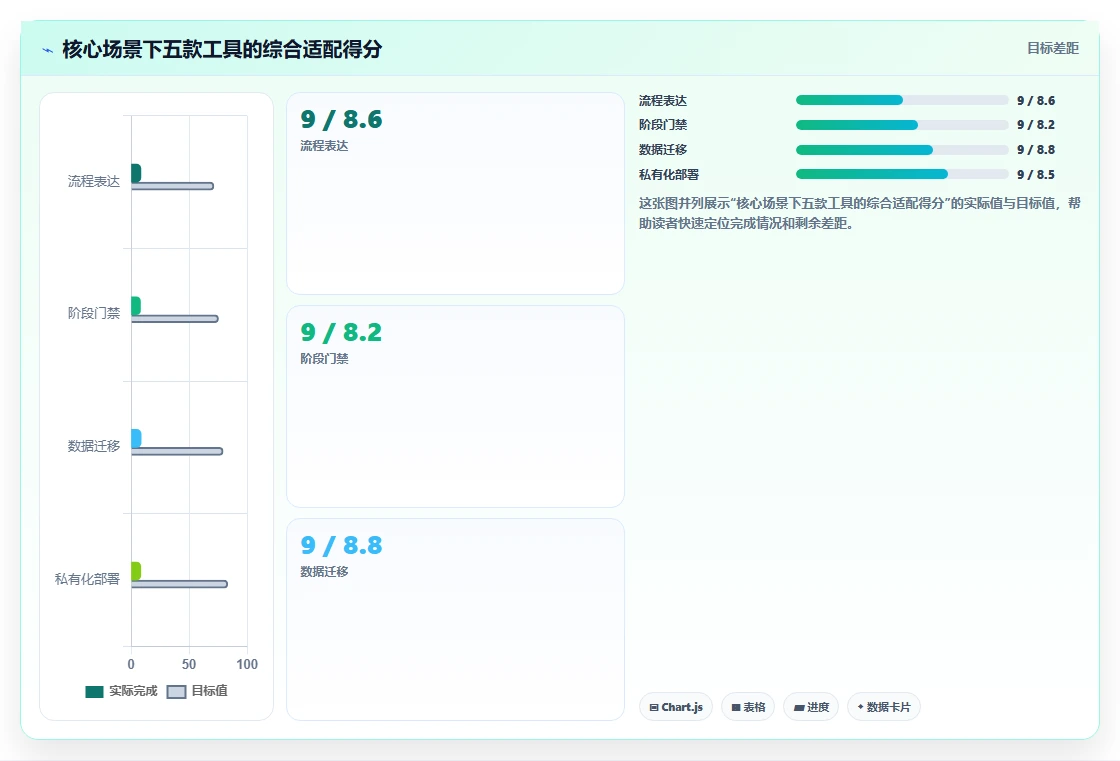This screenshot has height=761, width=1120.
Task: Click the 私有化部署 target bar in chart
Action: pyautogui.click(x=179, y=585)
